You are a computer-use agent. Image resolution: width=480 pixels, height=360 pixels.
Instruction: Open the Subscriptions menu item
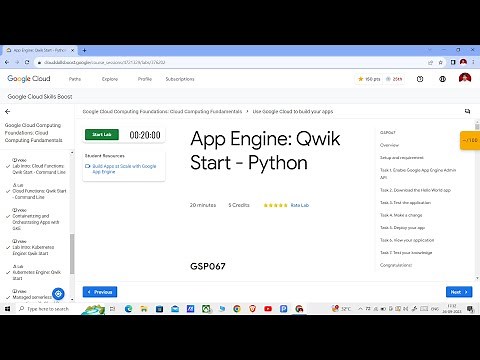[180, 79]
